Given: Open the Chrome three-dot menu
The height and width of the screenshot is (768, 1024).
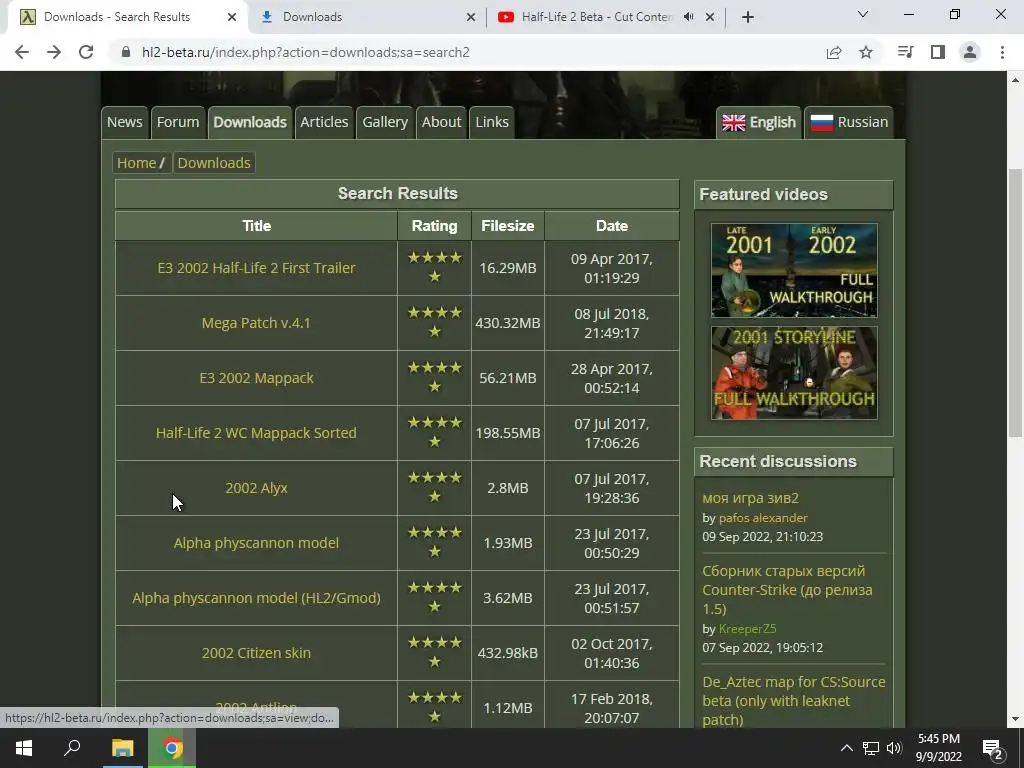Looking at the screenshot, I should (x=1002, y=52).
